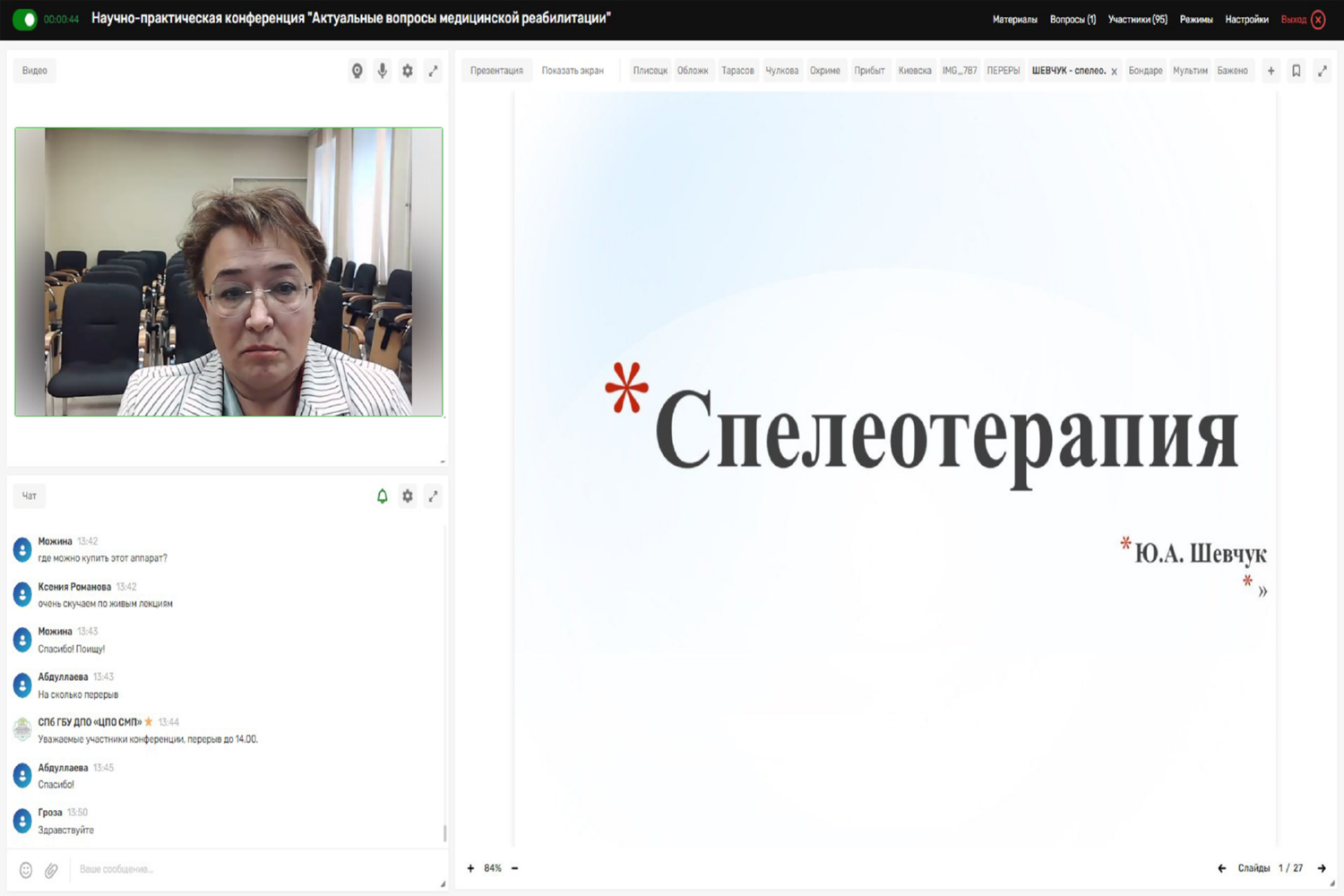Click the chat message input field
The height and width of the screenshot is (896, 1344).
pyautogui.click(x=251, y=869)
